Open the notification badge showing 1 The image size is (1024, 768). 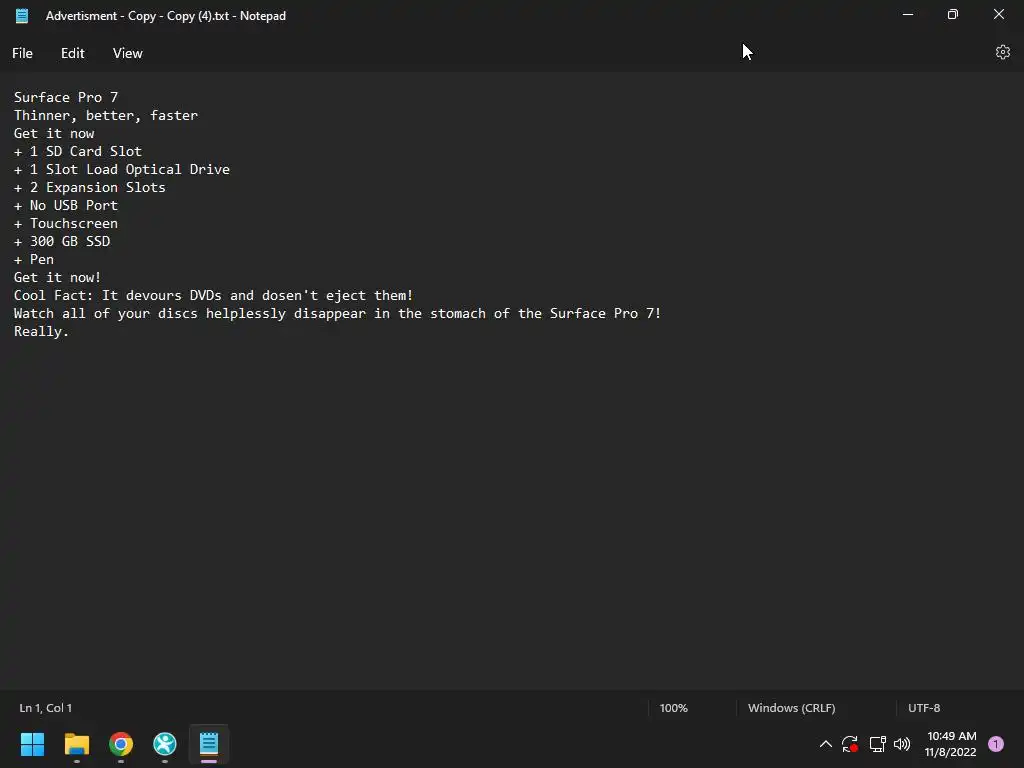pos(995,744)
